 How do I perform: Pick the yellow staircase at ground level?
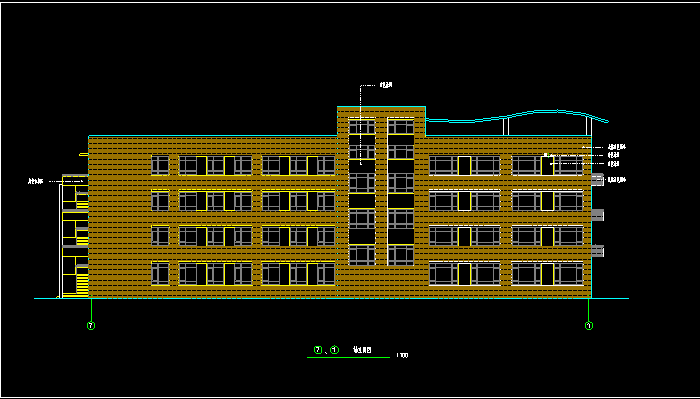click(82, 284)
